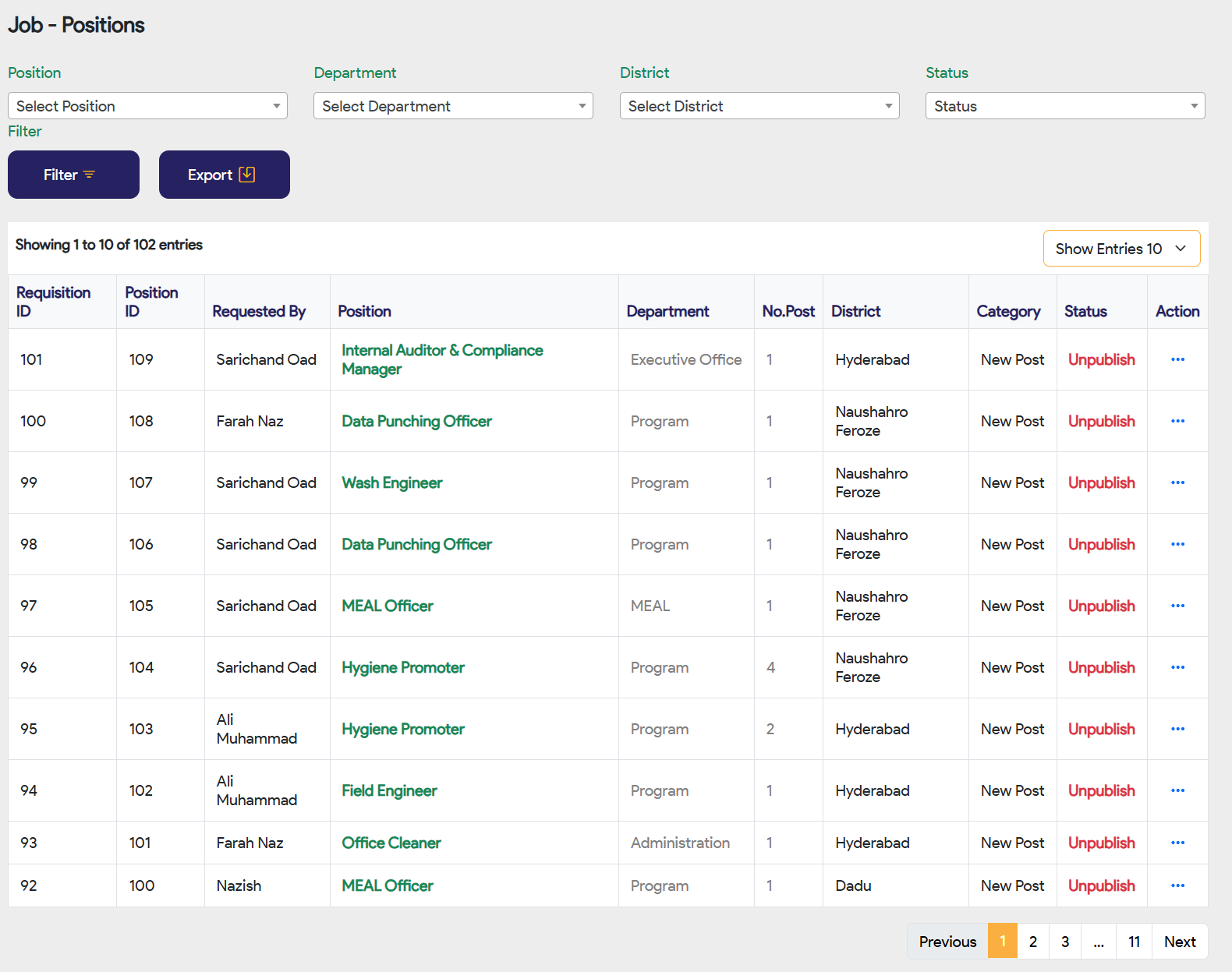Viewport: 1232px width, 972px height.
Task: Open action menu for requisition 96
Action: point(1177,667)
